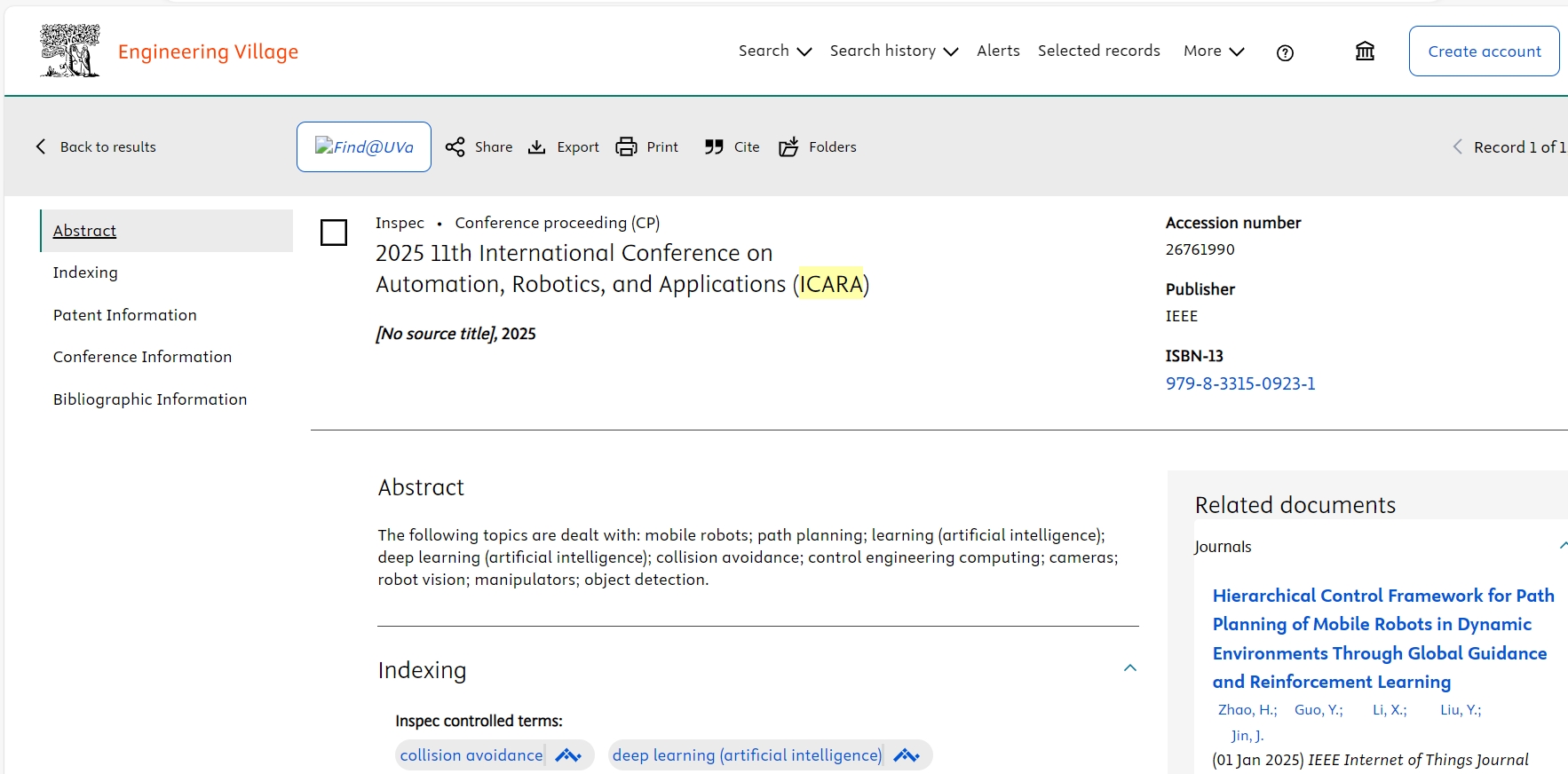Click author Guo, Y. link
The height and width of the screenshot is (774, 1568).
tap(1319, 710)
